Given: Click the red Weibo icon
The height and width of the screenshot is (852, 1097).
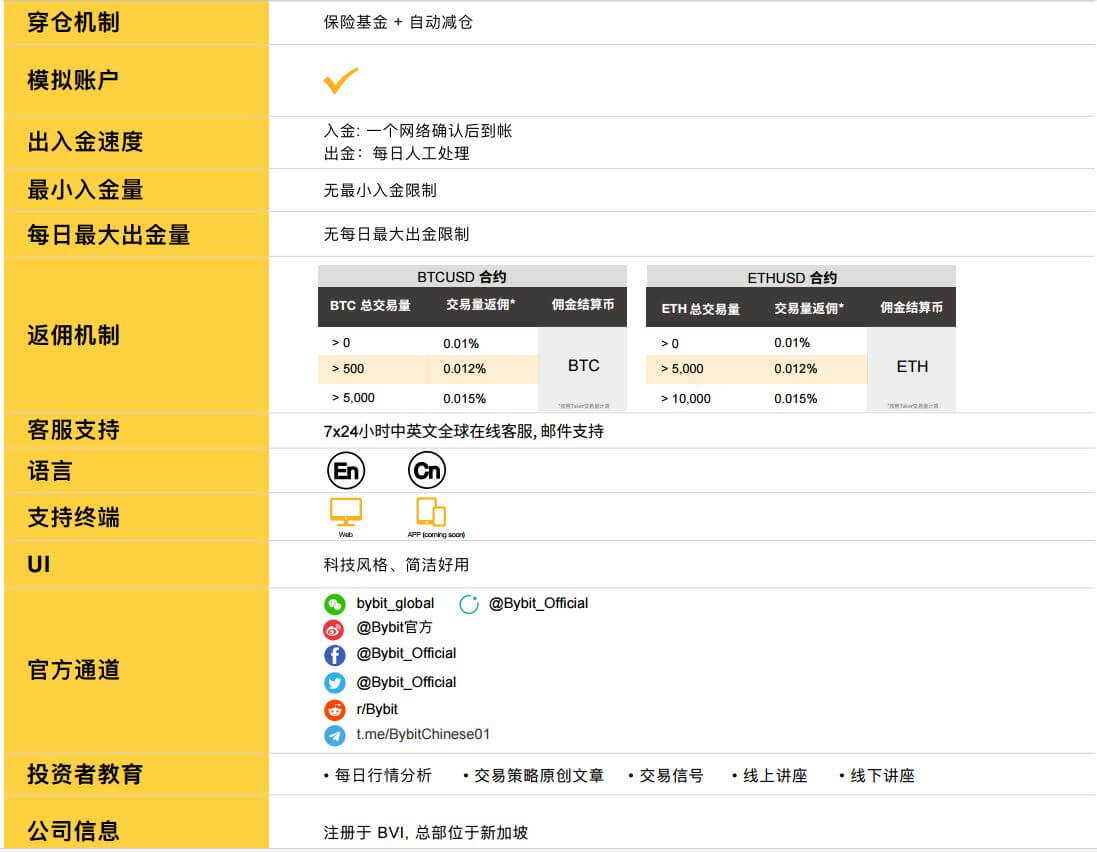Looking at the screenshot, I should pyautogui.click(x=334, y=629).
